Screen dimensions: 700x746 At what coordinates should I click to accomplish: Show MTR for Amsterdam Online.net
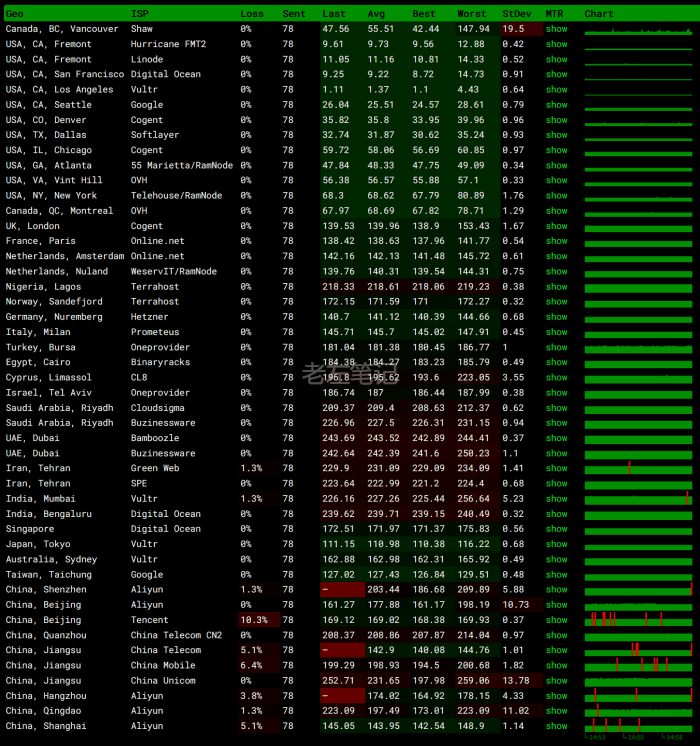556,256
